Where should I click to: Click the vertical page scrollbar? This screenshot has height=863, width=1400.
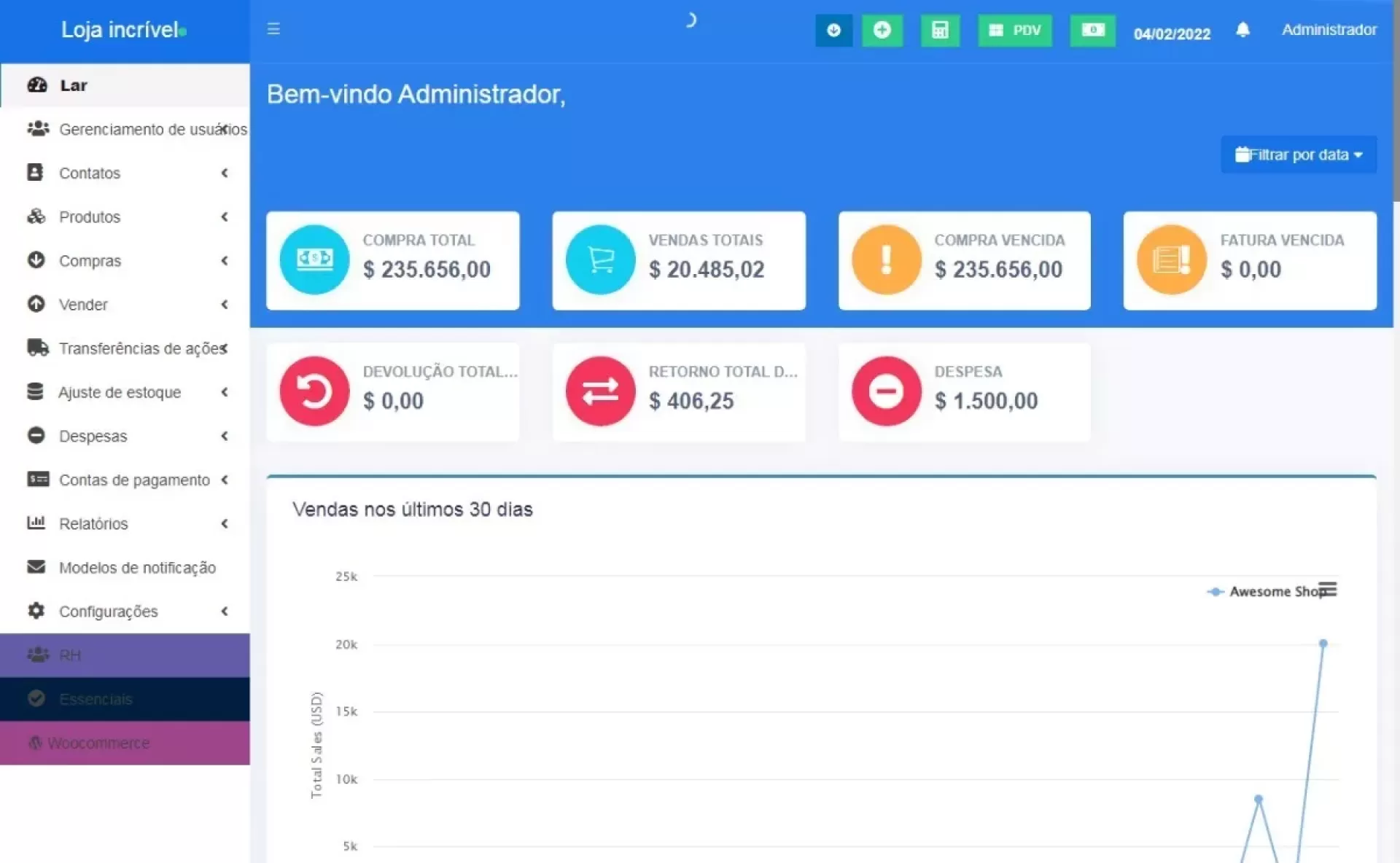1396,102
